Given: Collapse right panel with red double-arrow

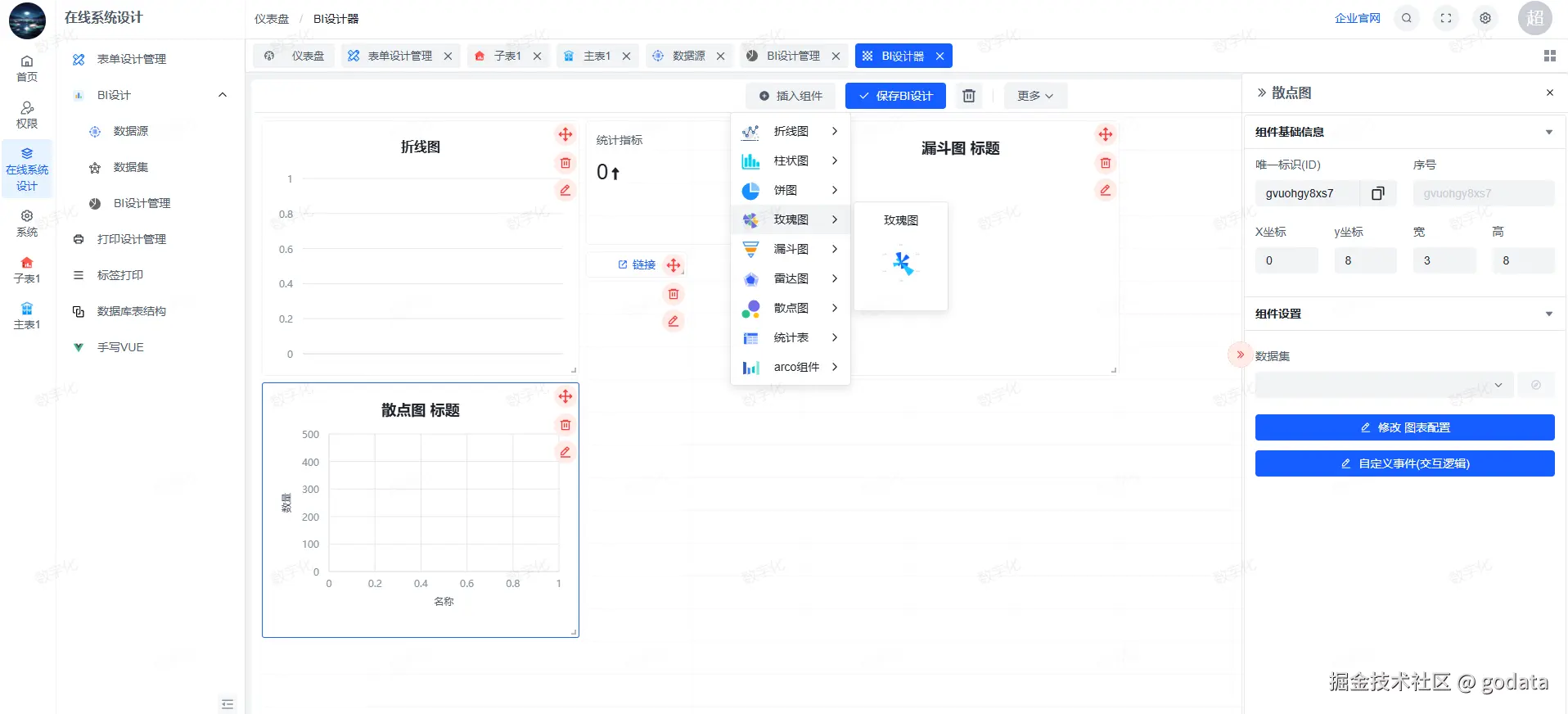Looking at the screenshot, I should tap(1241, 355).
